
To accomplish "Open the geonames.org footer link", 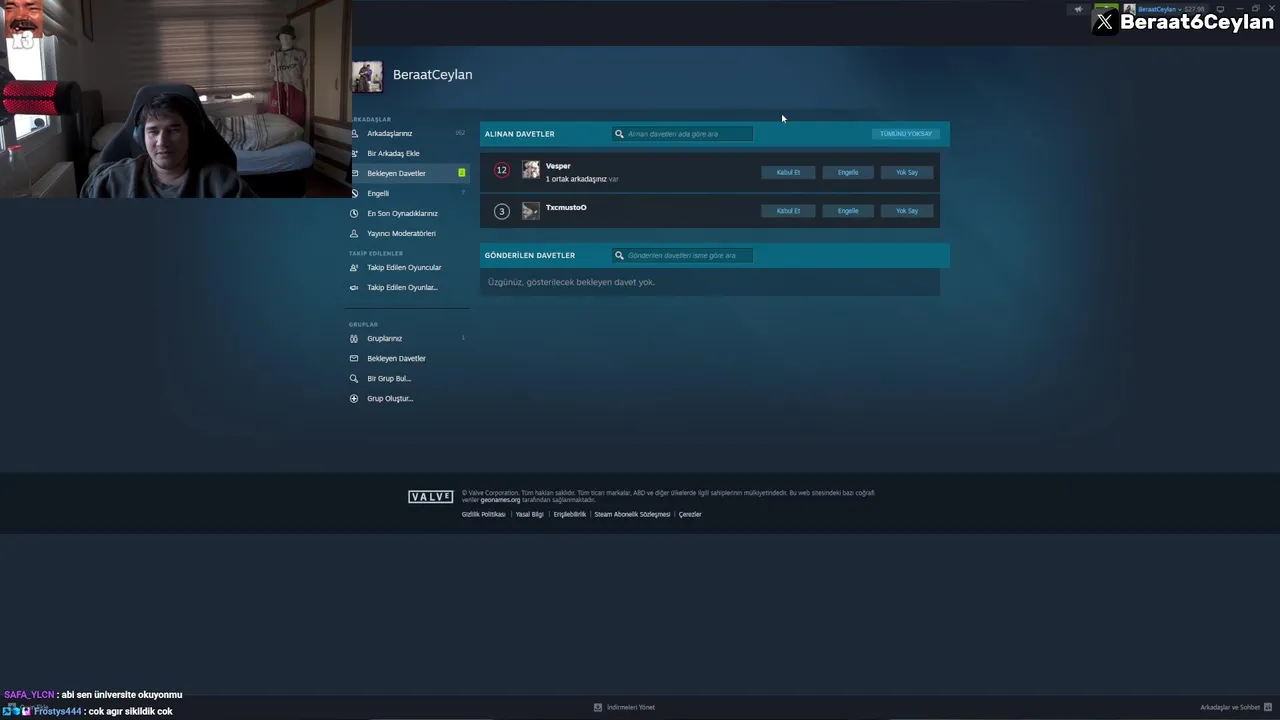I will click(500, 500).
